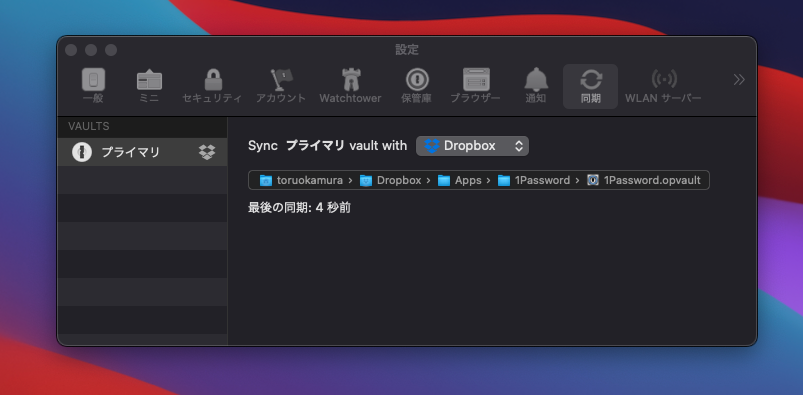Click the 設定 window title
The width and height of the screenshot is (803, 395).
(407, 50)
